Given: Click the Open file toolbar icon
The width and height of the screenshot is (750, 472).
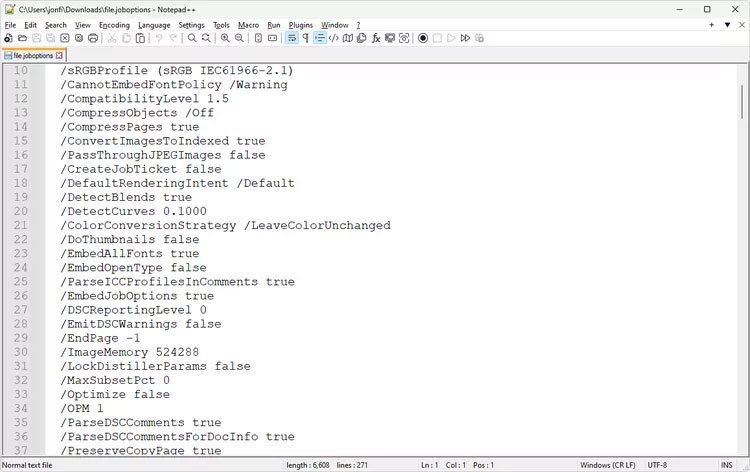Looking at the screenshot, I should (x=22, y=38).
